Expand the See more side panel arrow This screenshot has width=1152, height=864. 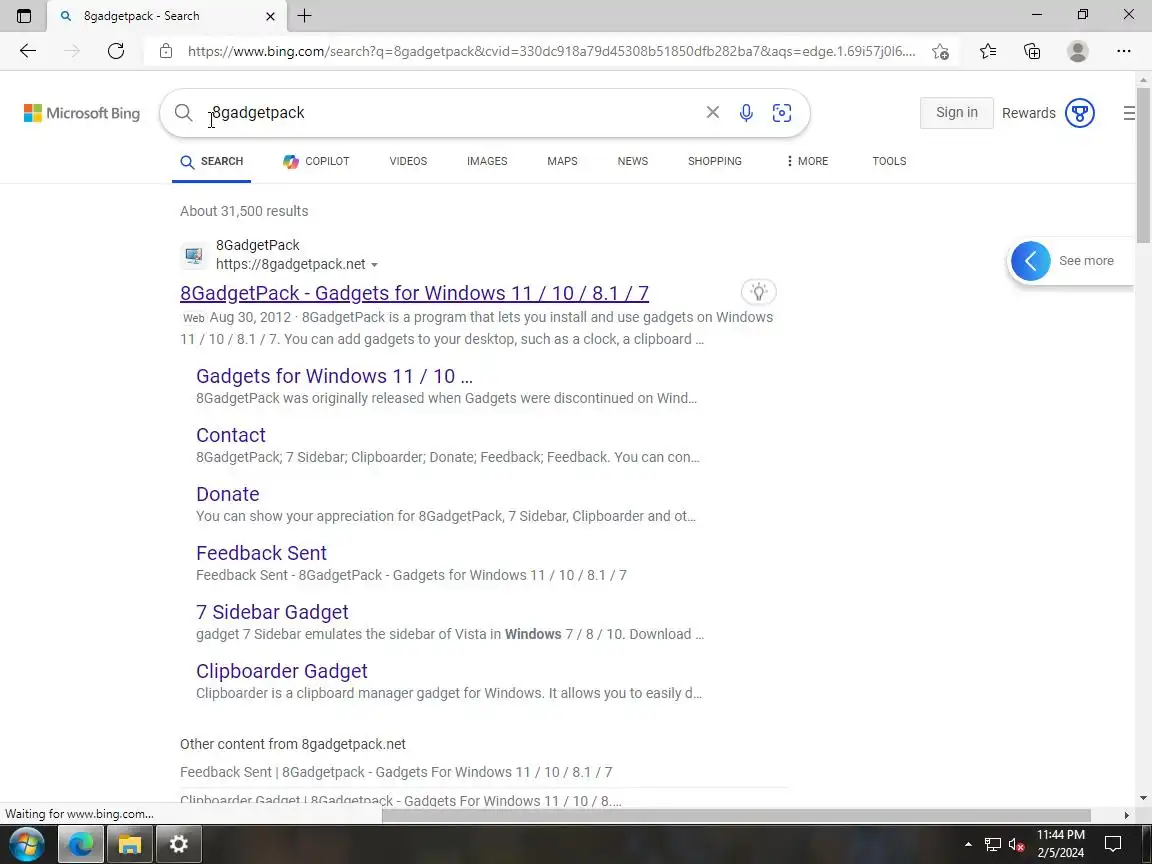1031,261
